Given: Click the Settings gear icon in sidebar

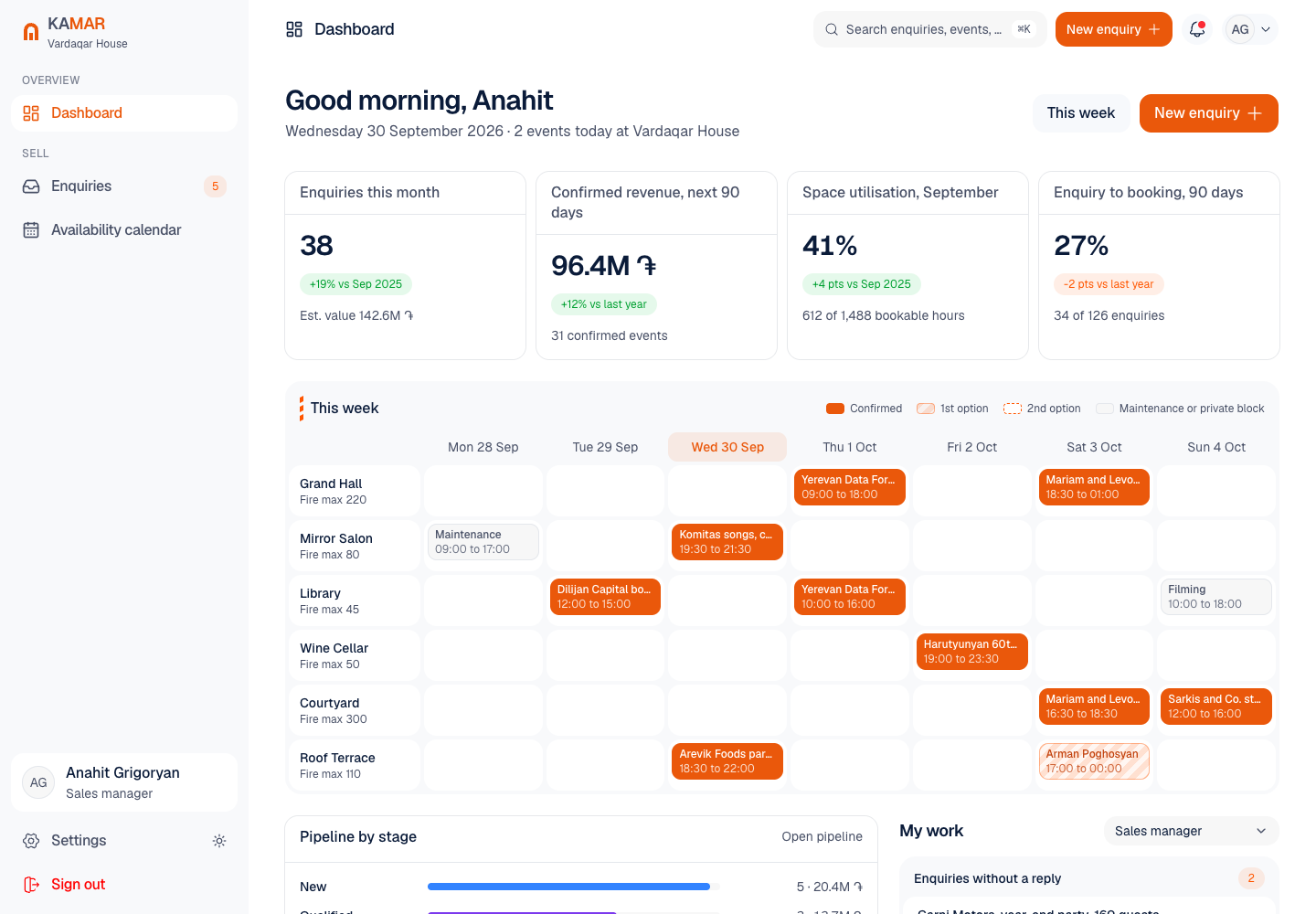Looking at the screenshot, I should 31,841.
